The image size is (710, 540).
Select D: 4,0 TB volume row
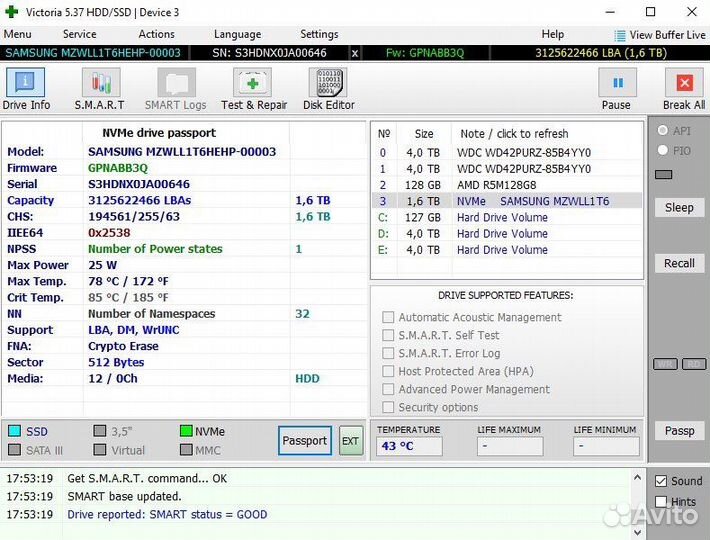pos(507,234)
